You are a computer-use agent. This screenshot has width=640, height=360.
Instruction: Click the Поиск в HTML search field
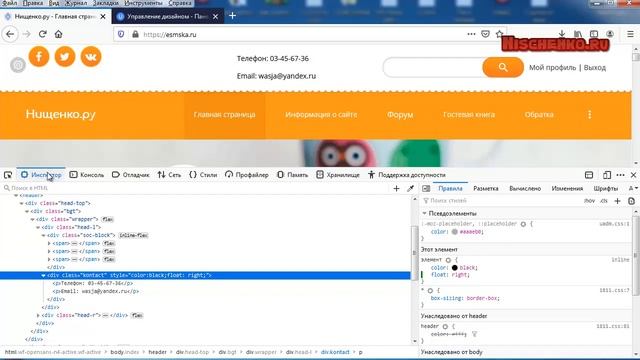pyautogui.click(x=196, y=188)
